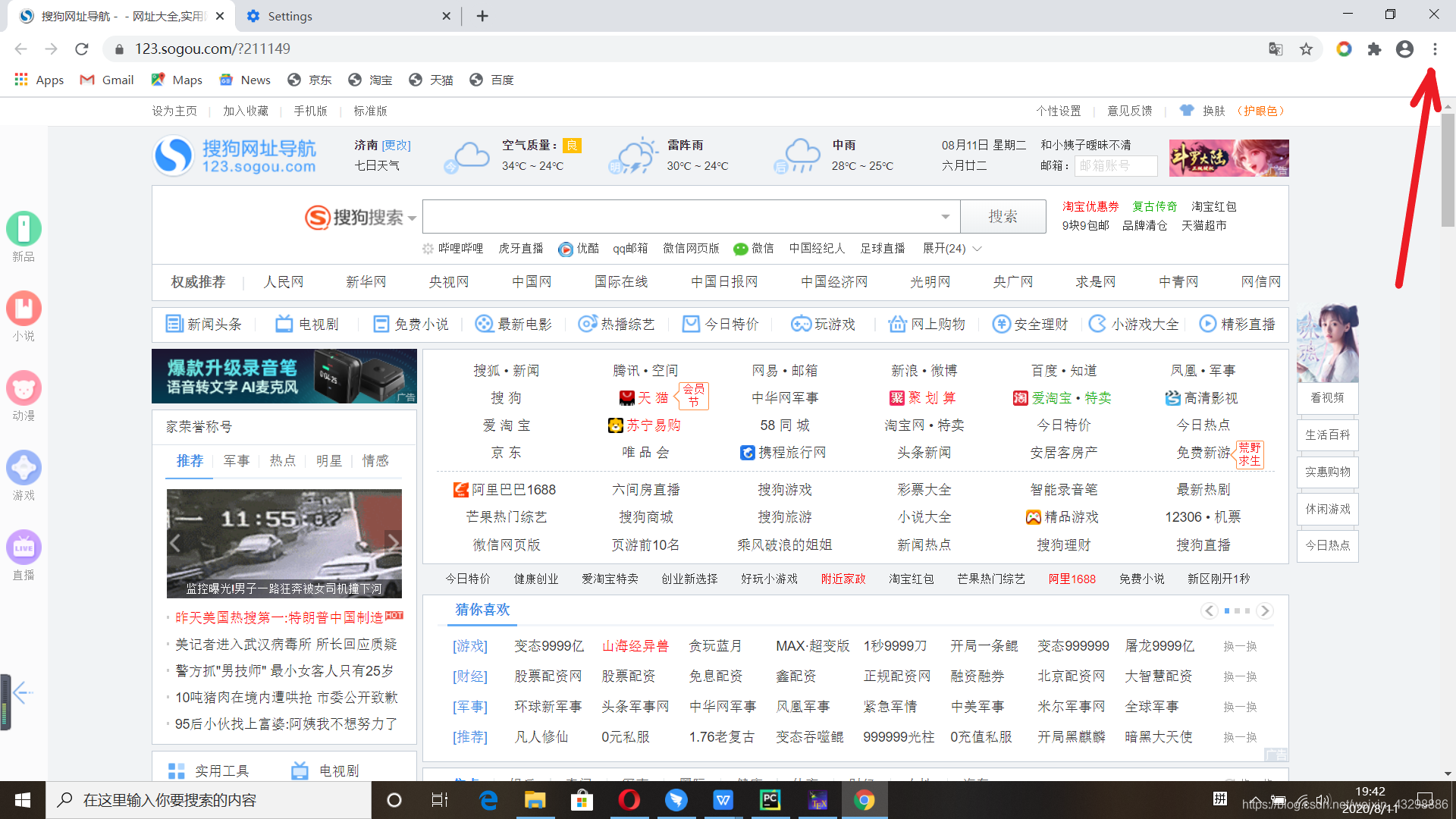Click the 小说 sidebar icon

tap(24, 308)
